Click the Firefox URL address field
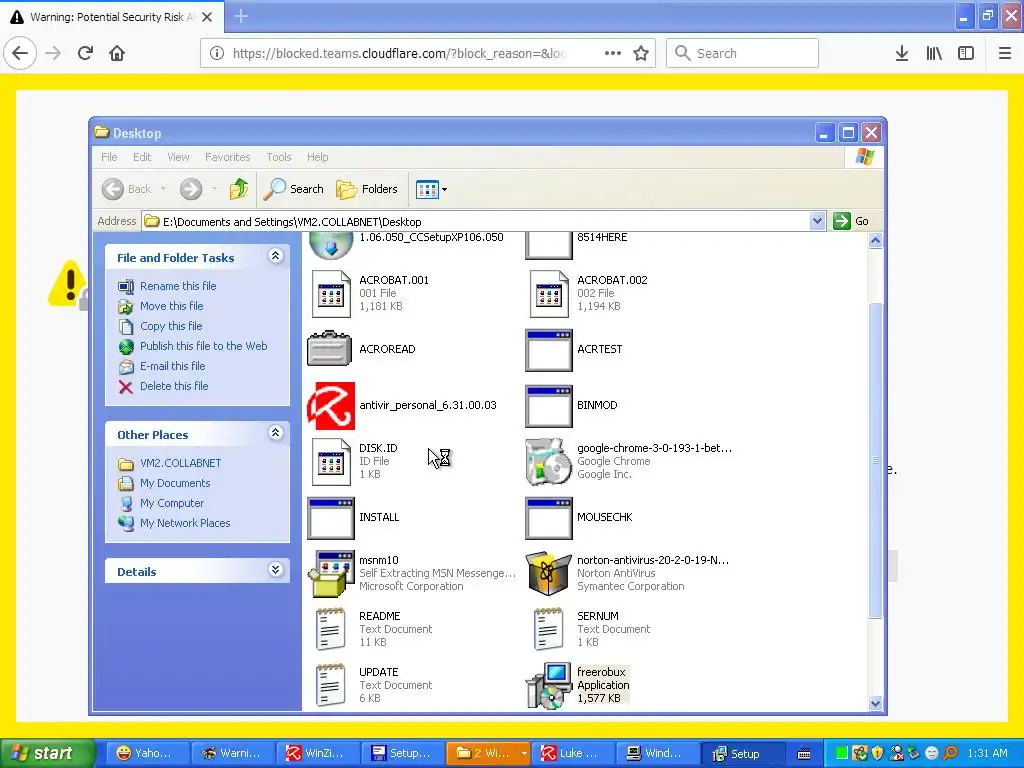The width and height of the screenshot is (1024, 768). (x=398, y=54)
